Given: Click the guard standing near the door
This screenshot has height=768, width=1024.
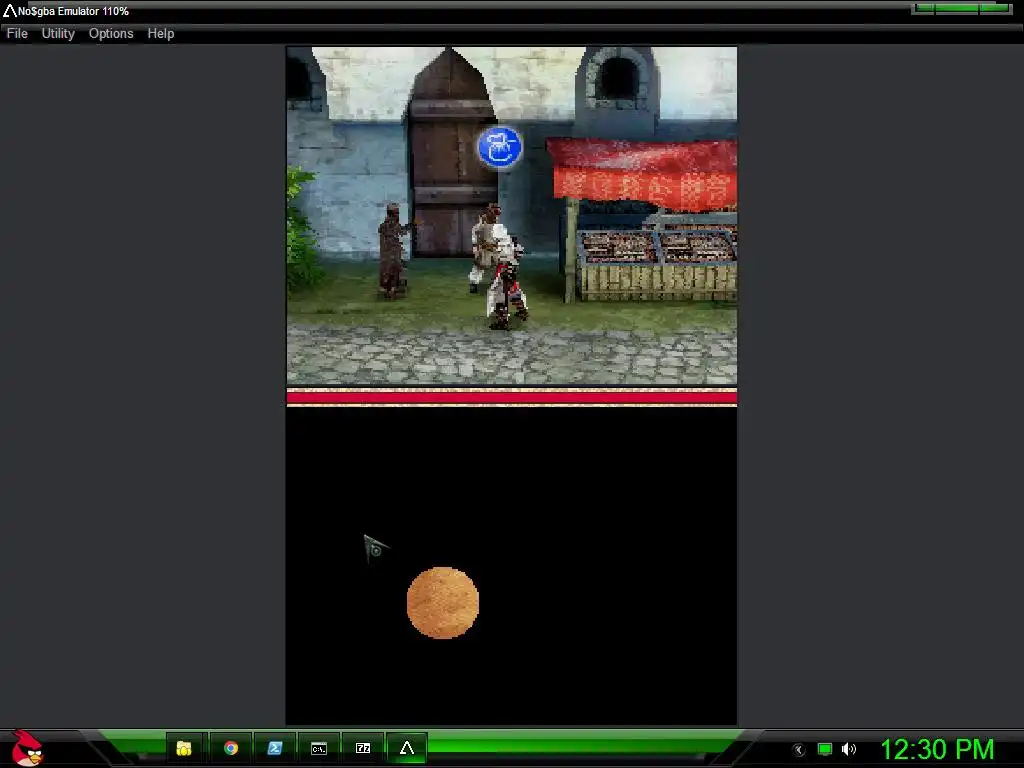Looking at the screenshot, I should (394, 251).
